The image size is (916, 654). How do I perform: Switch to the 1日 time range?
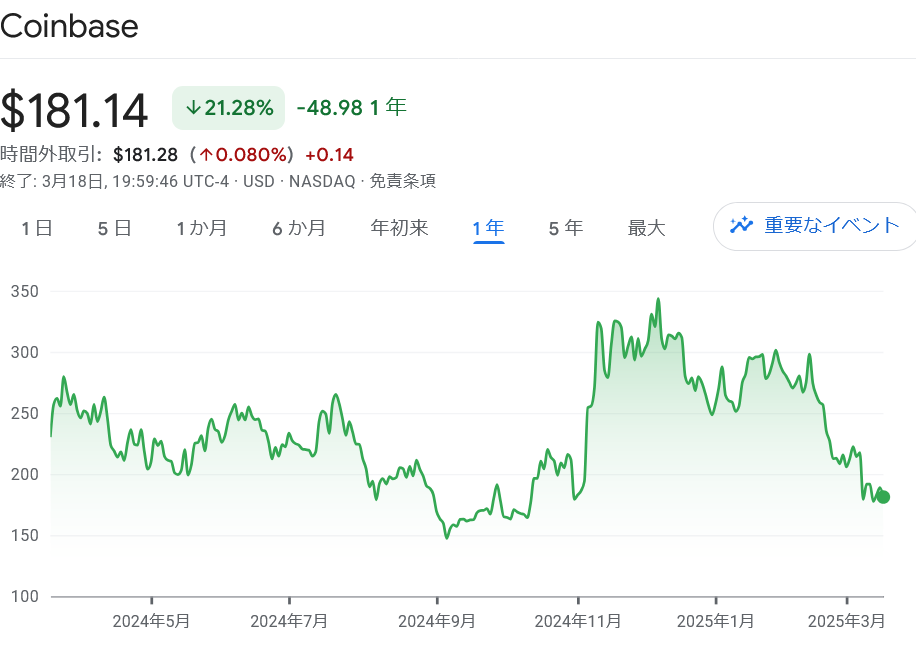point(37,228)
